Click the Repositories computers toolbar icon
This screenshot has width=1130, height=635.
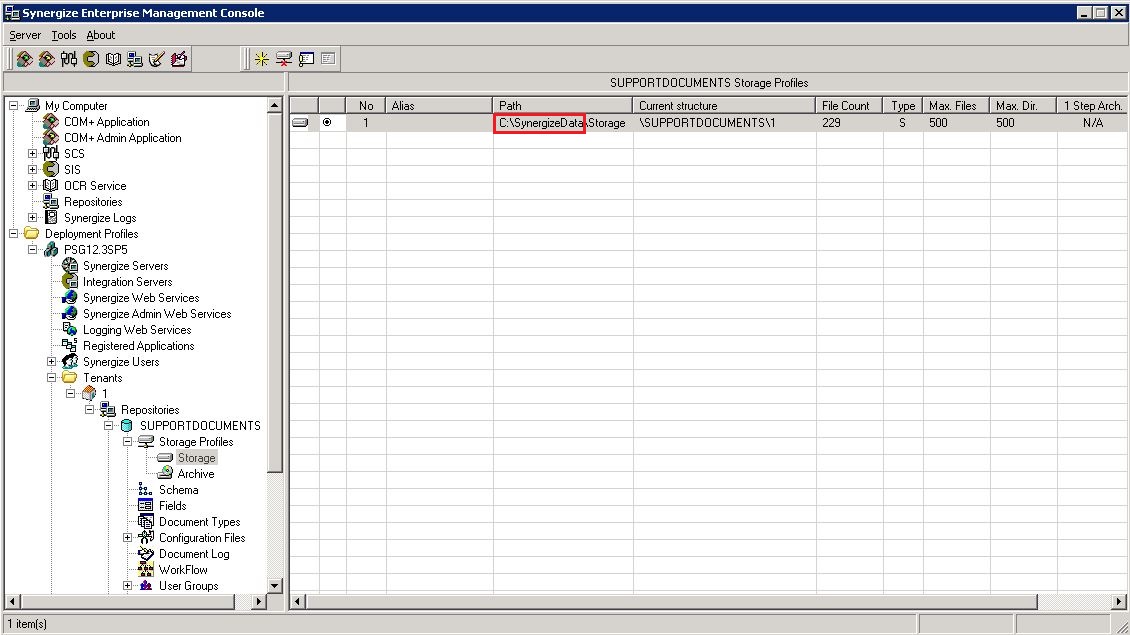click(x=135, y=59)
